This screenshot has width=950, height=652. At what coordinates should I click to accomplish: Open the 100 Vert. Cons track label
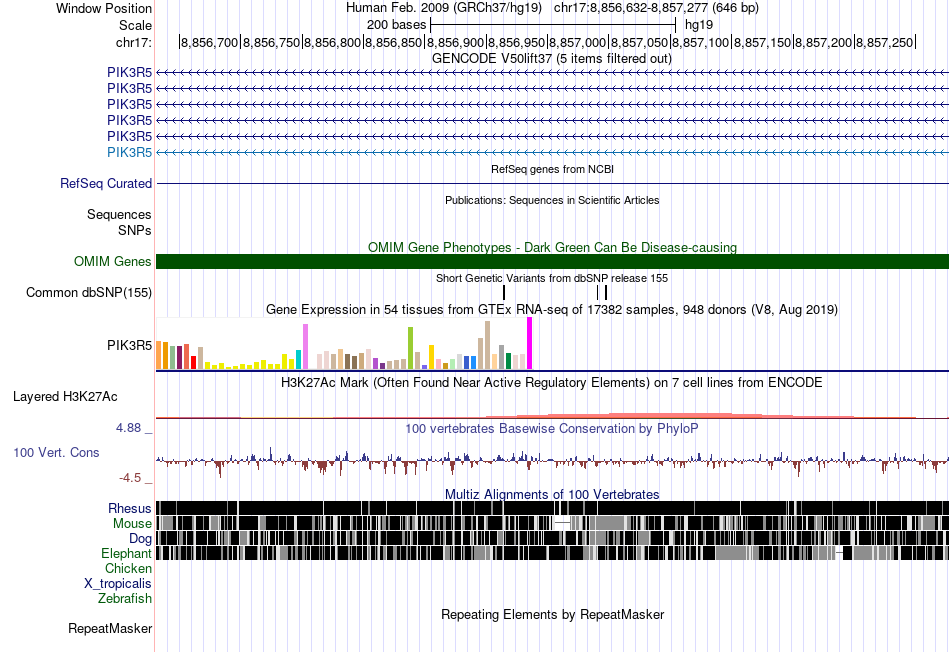pos(56,453)
